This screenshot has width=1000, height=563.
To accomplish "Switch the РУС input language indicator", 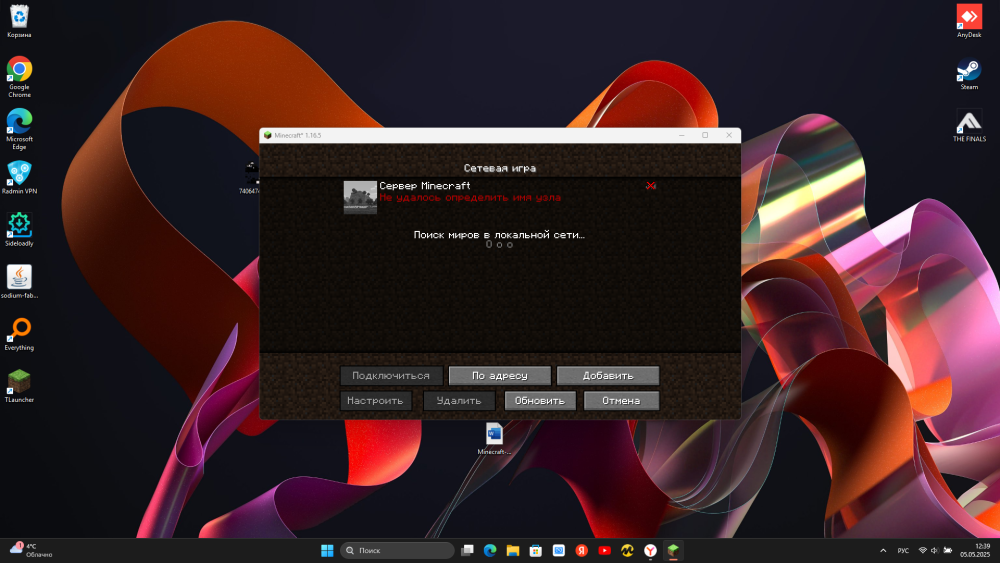I will point(903,550).
